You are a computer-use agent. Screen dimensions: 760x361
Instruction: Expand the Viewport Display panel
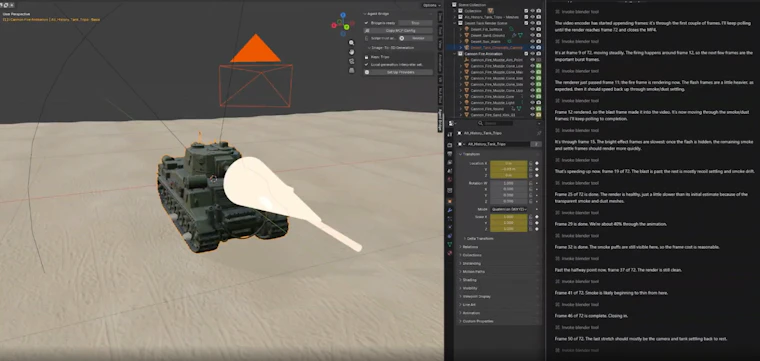[x=476, y=296]
